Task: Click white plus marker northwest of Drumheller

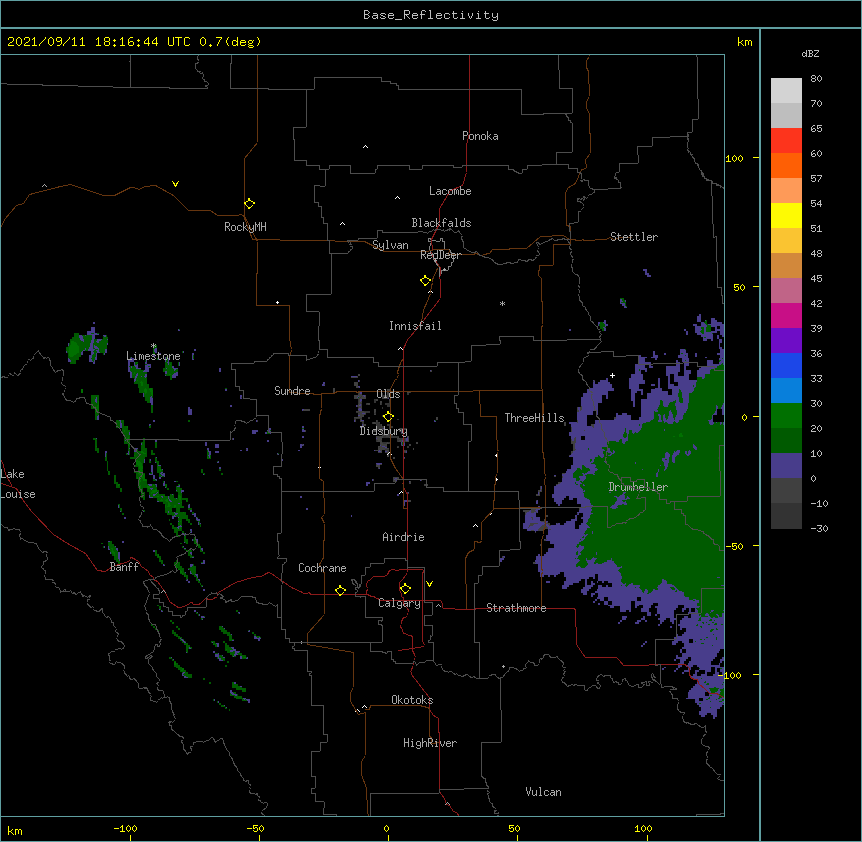Action: 612,375
